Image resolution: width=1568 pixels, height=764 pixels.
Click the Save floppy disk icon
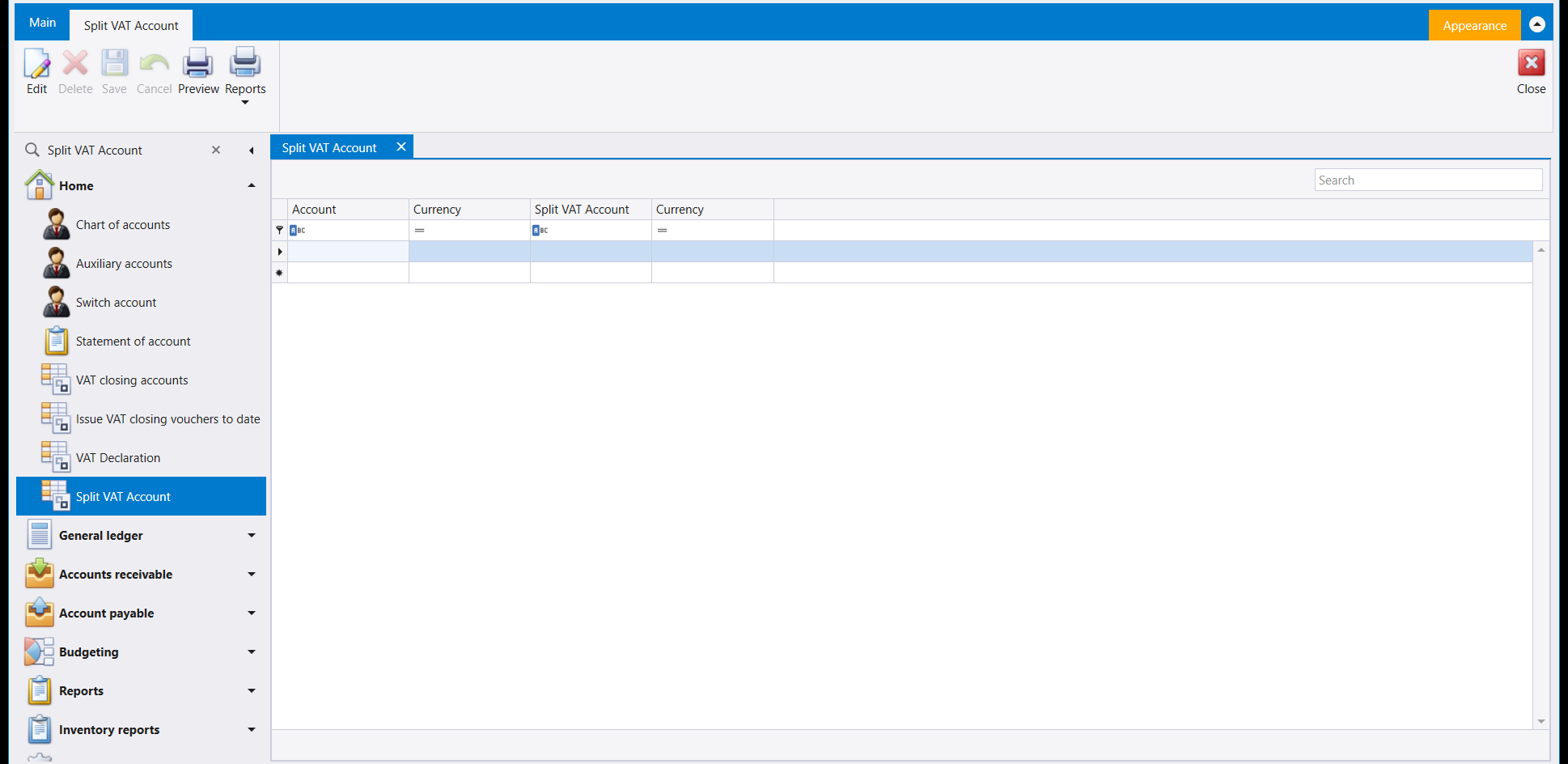pos(114,63)
